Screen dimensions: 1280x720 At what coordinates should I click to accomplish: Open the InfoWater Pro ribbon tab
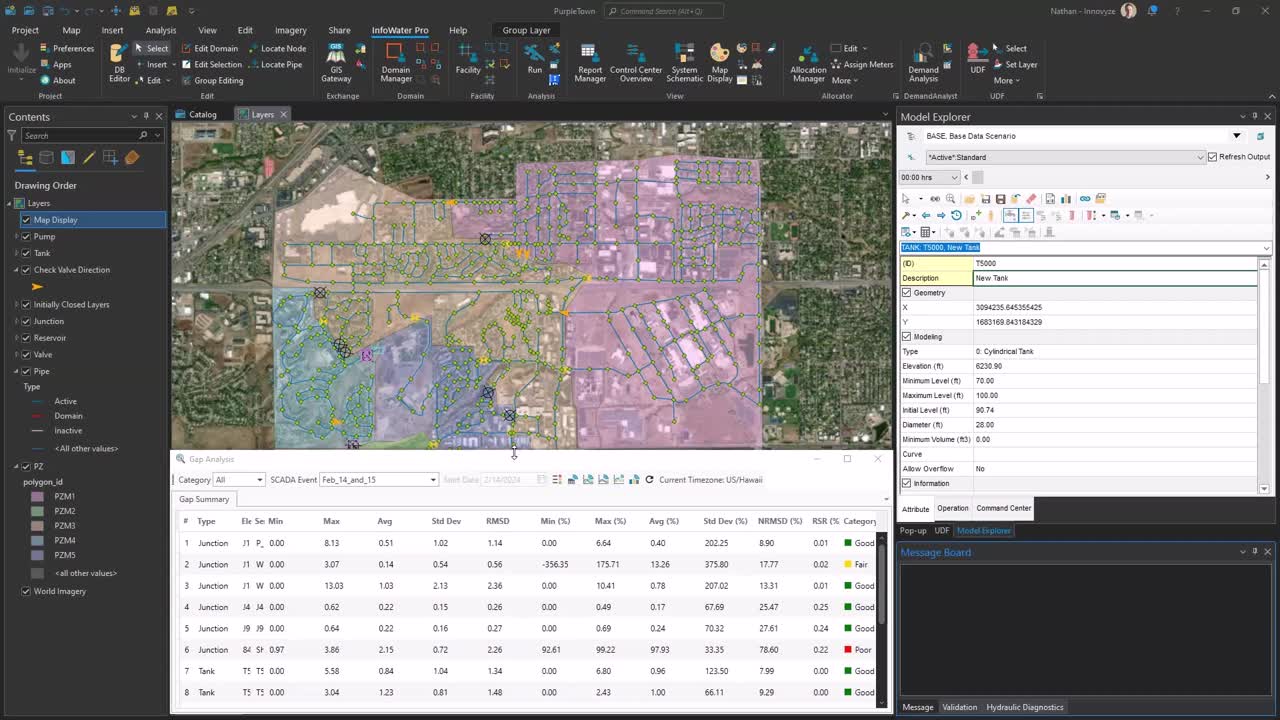[x=399, y=30]
